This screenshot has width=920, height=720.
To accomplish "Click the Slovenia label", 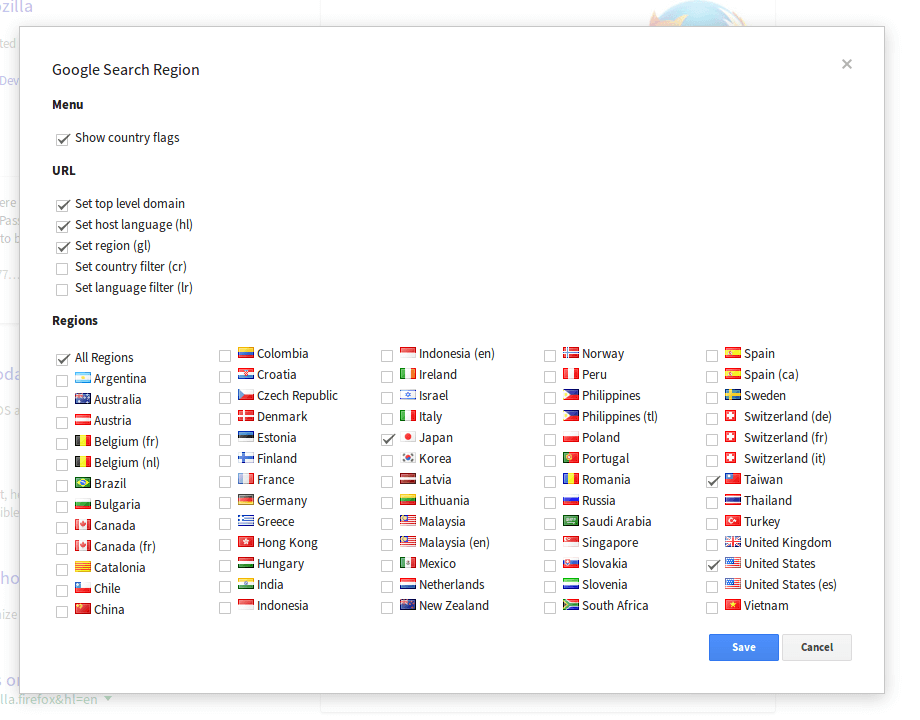I will point(604,584).
